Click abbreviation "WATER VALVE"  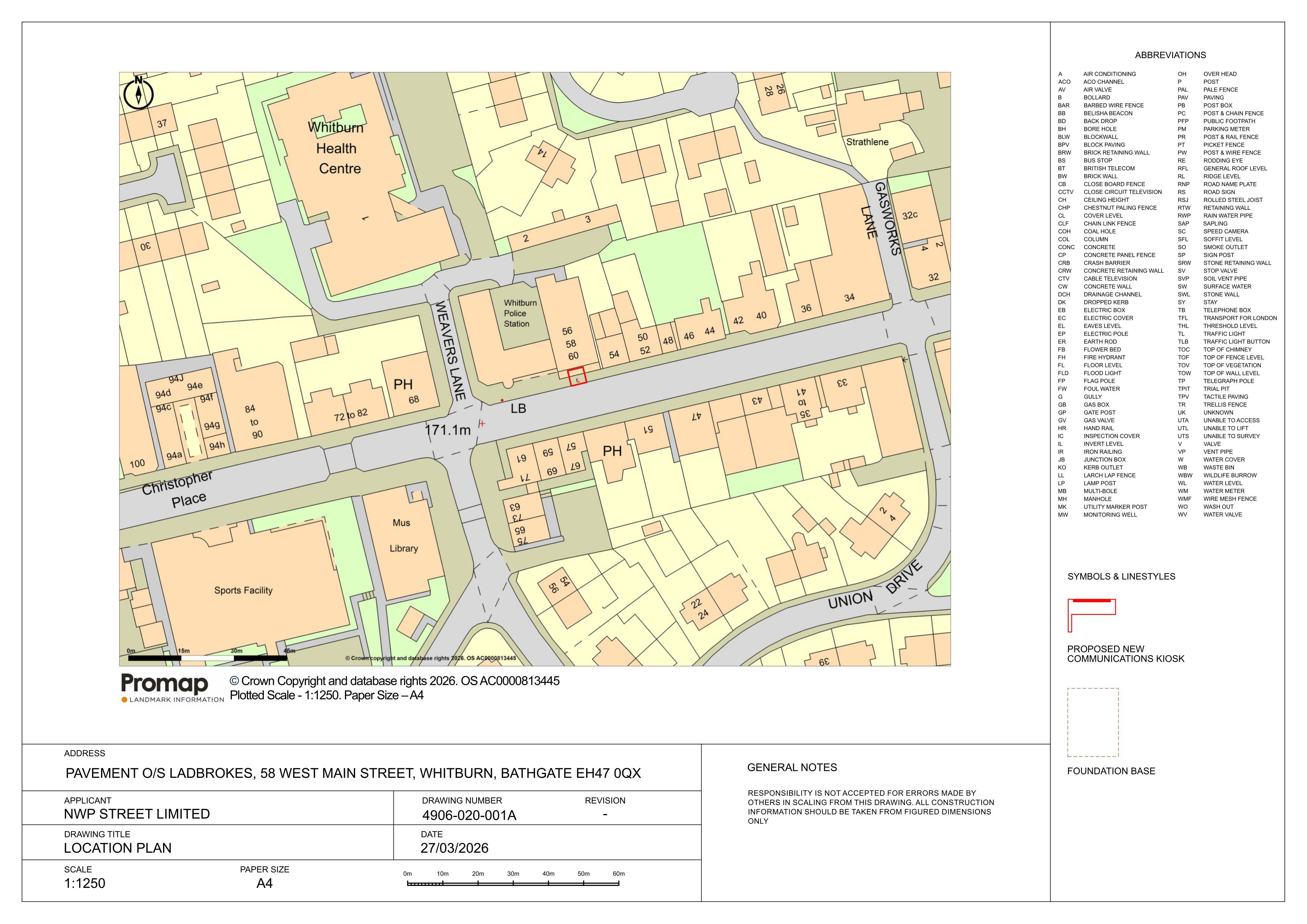point(1223,515)
